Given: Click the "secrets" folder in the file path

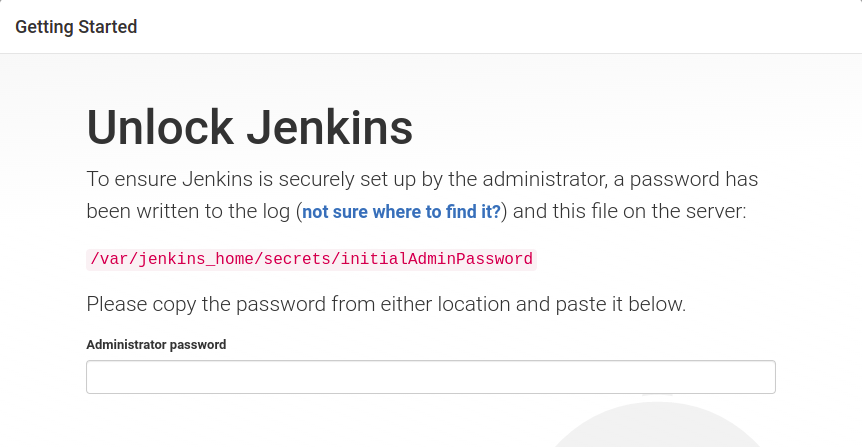Looking at the screenshot, I should click(281, 259).
